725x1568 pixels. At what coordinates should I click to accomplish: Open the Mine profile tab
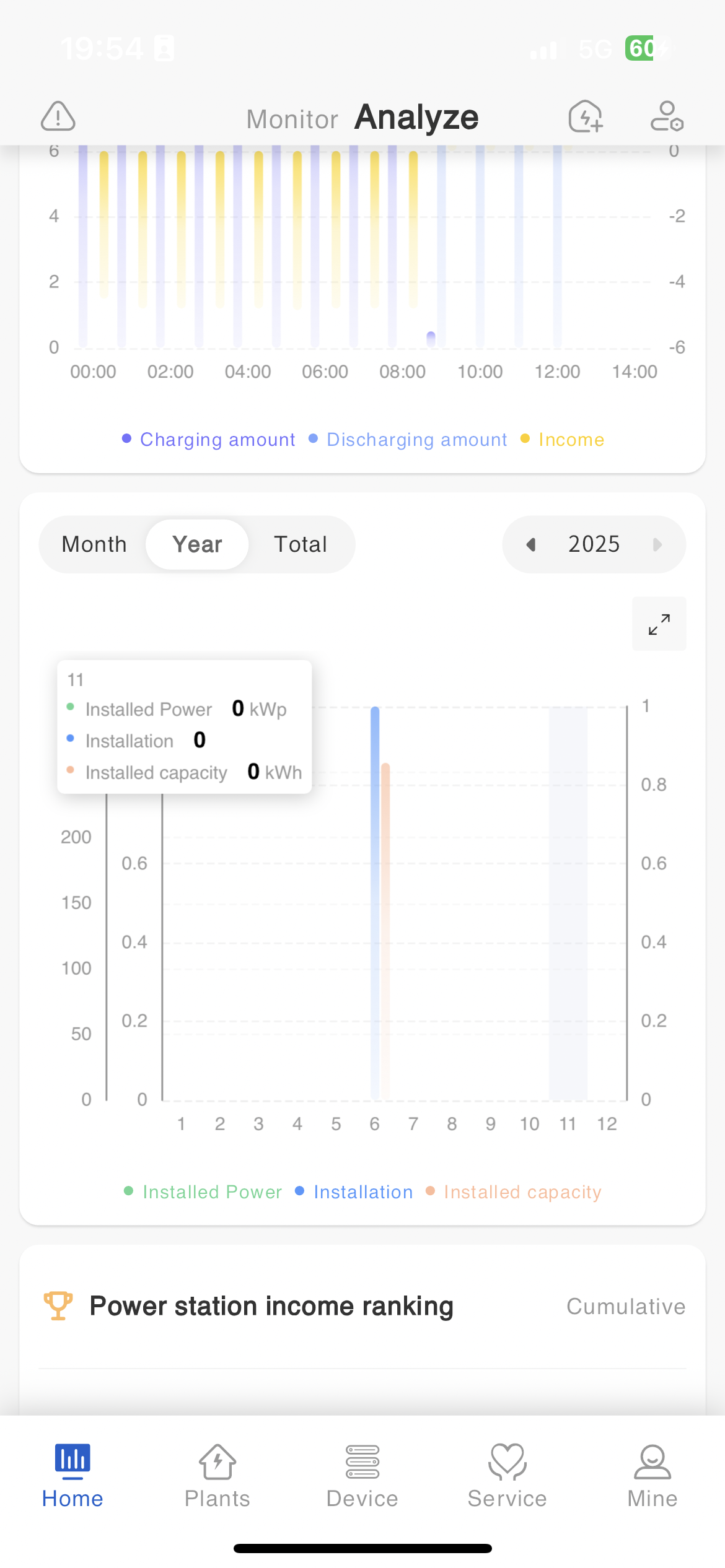(x=652, y=1476)
